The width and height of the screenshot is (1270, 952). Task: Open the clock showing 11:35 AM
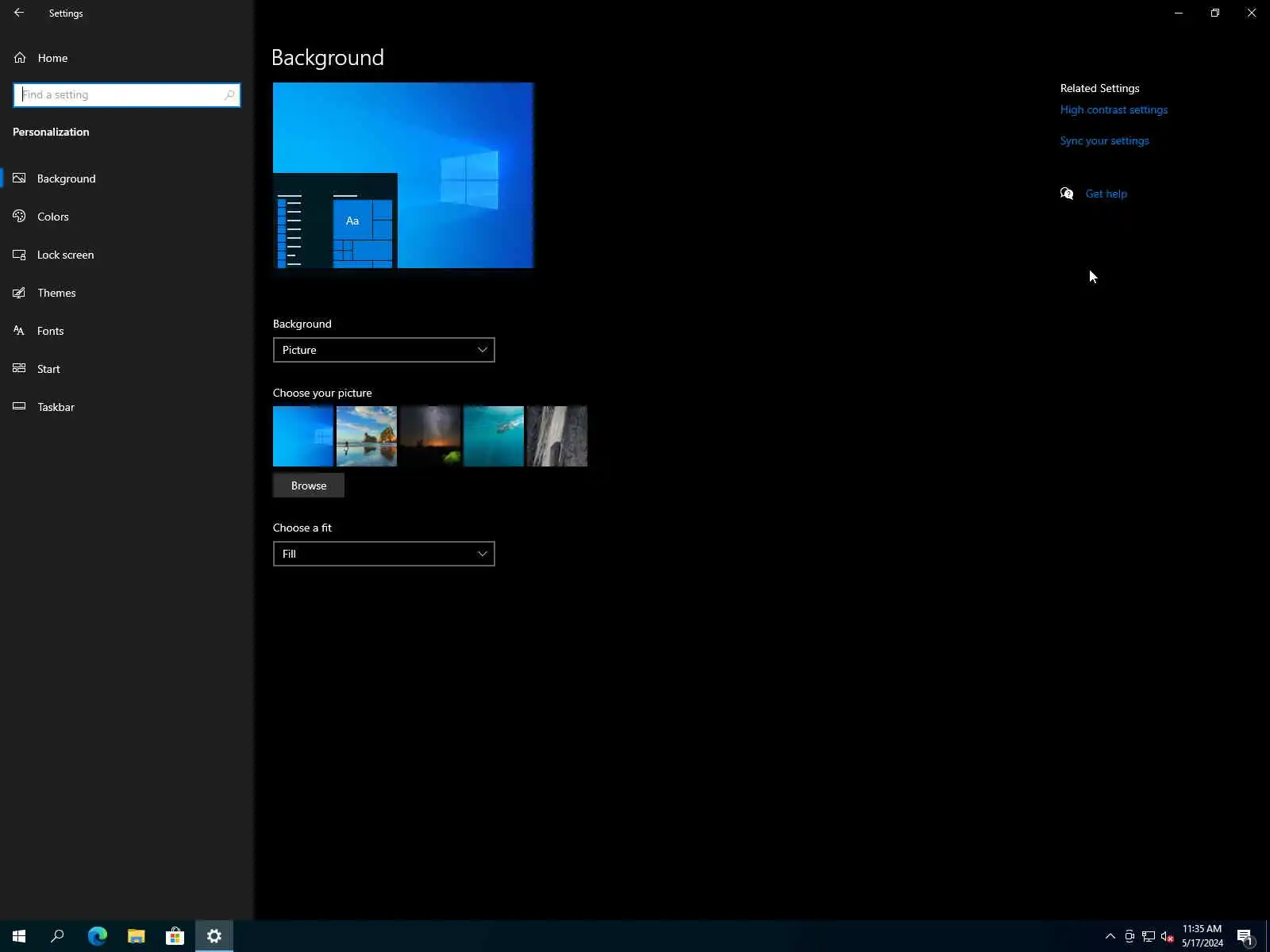(x=1202, y=936)
